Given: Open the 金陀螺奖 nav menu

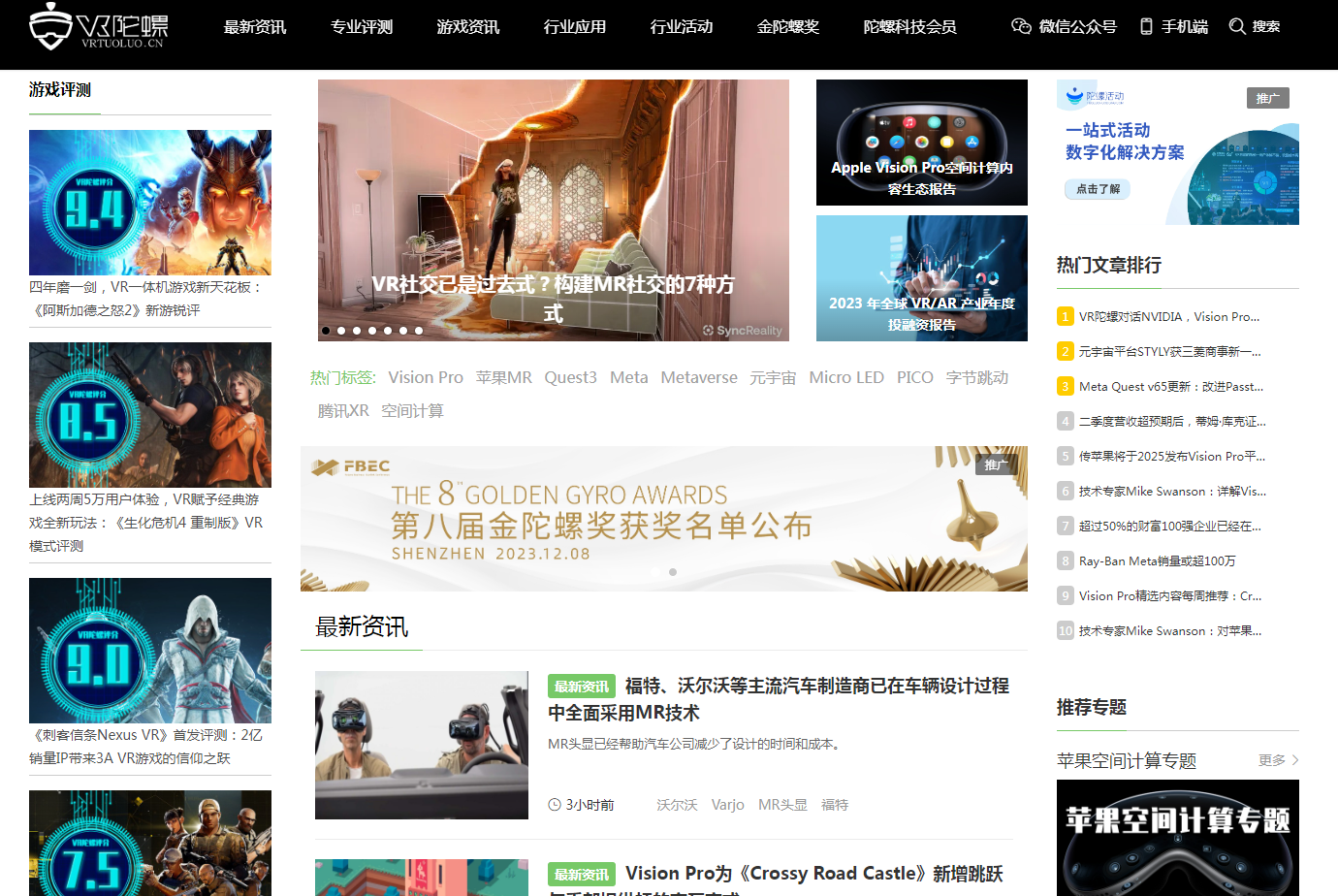Looking at the screenshot, I should click(x=788, y=27).
